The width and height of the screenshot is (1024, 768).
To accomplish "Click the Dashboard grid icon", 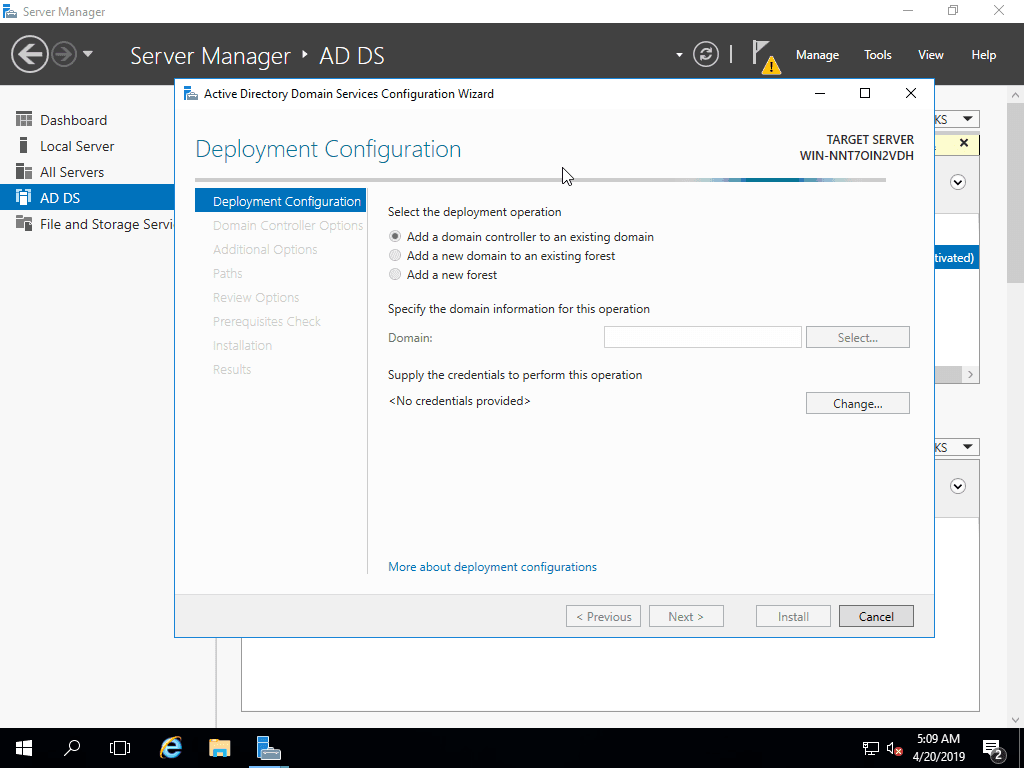I will tap(24, 120).
